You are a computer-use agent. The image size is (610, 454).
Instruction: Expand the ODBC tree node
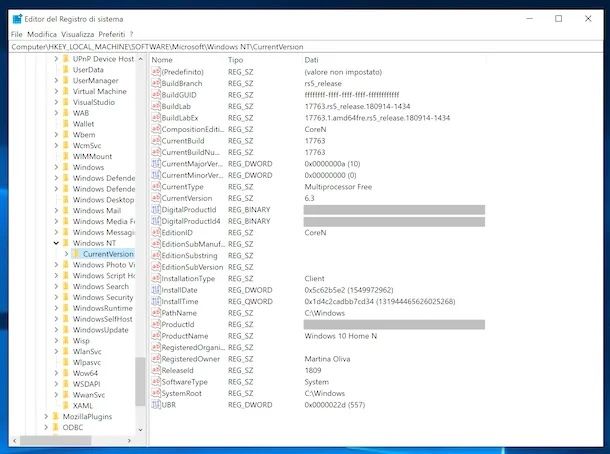pyautogui.click(x=46, y=427)
